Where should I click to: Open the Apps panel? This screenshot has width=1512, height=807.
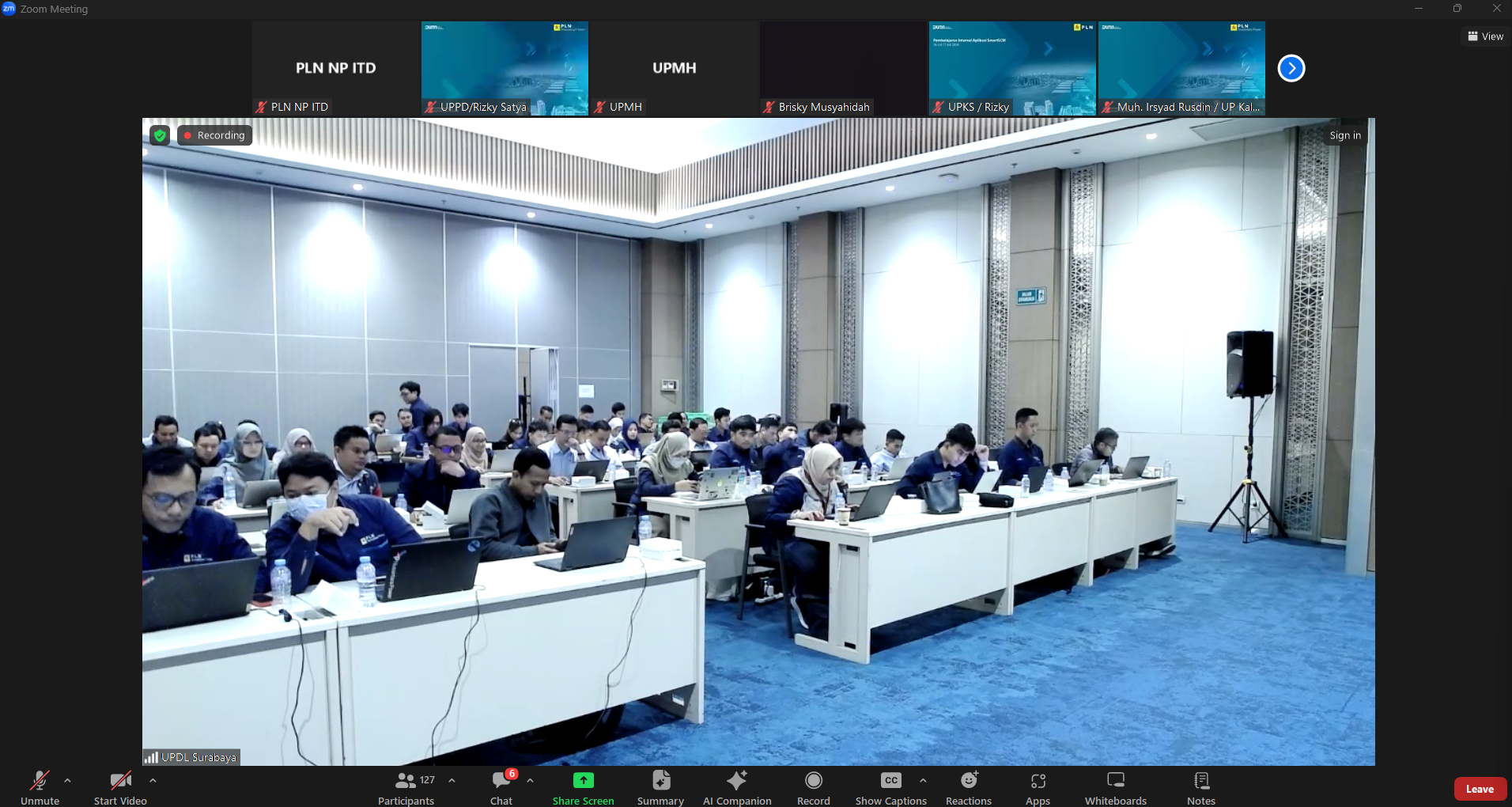1038,788
